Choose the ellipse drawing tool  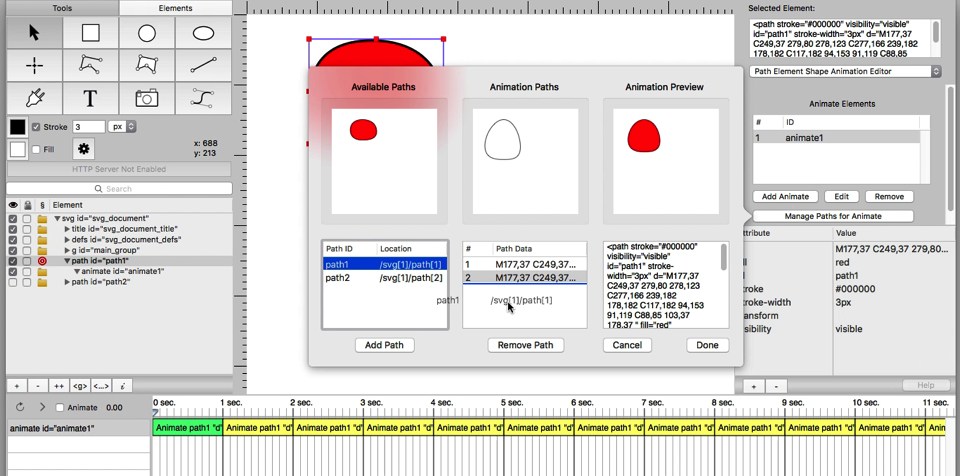203,33
